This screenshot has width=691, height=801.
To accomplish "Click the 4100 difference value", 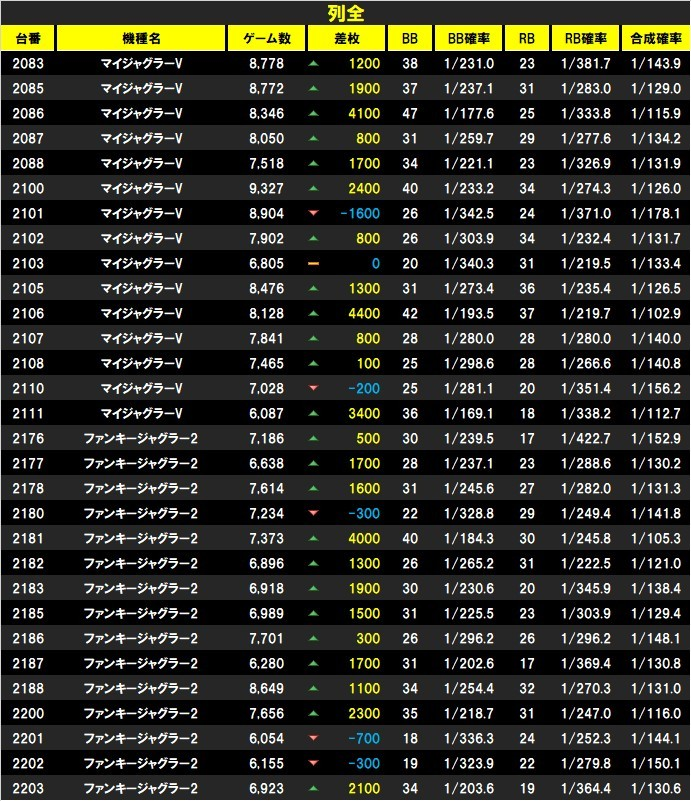I will [364, 113].
